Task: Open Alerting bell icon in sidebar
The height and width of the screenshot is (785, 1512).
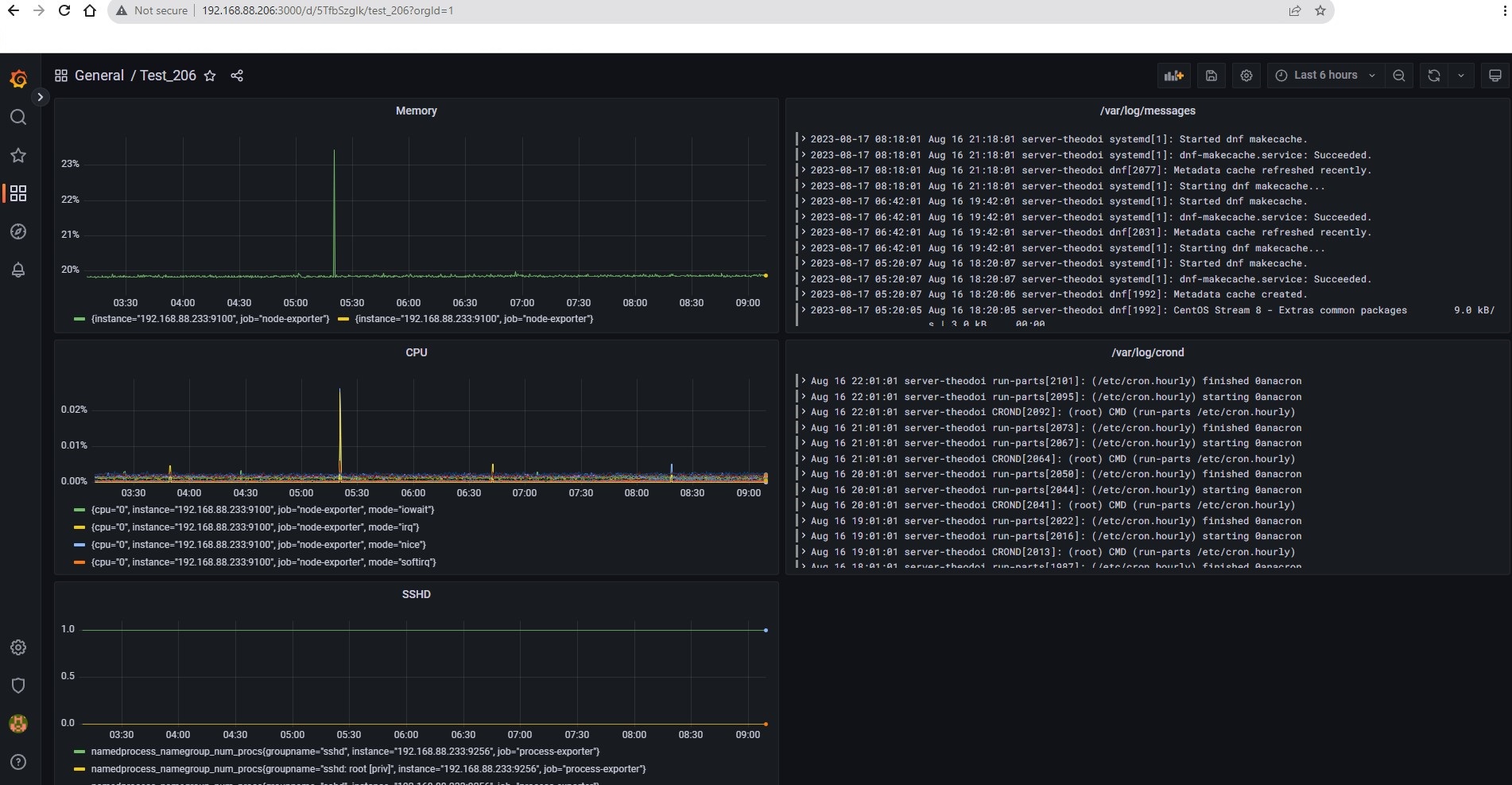Action: pyautogui.click(x=18, y=270)
